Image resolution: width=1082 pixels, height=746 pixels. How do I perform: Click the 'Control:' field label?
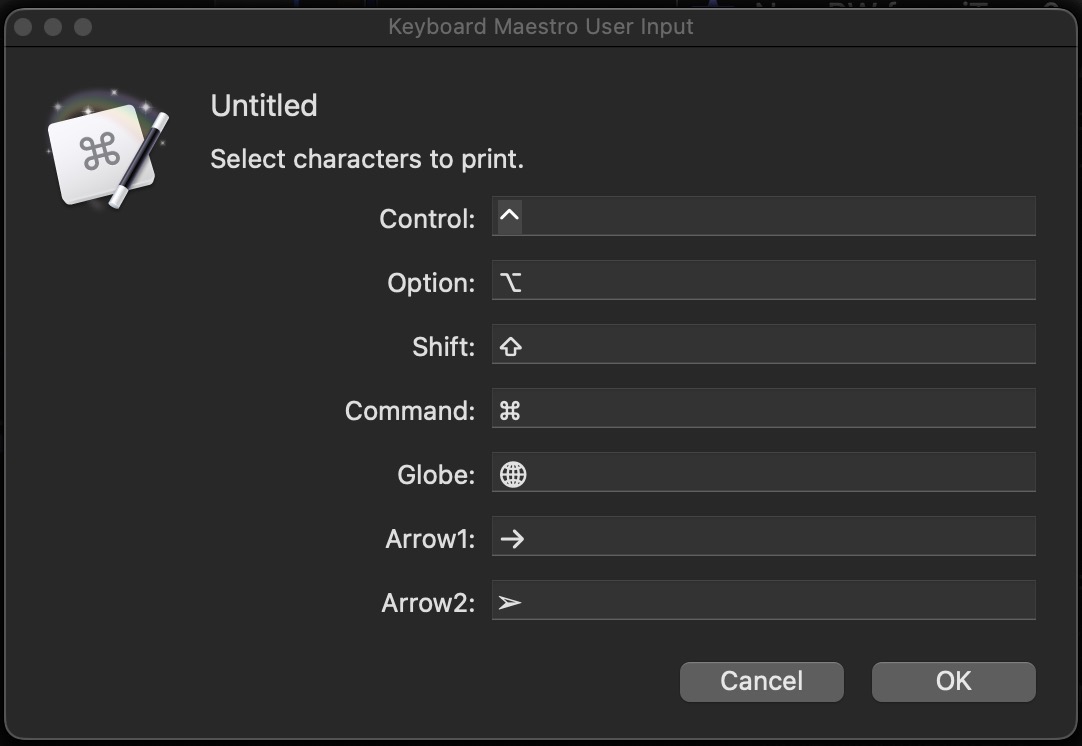[x=427, y=219]
